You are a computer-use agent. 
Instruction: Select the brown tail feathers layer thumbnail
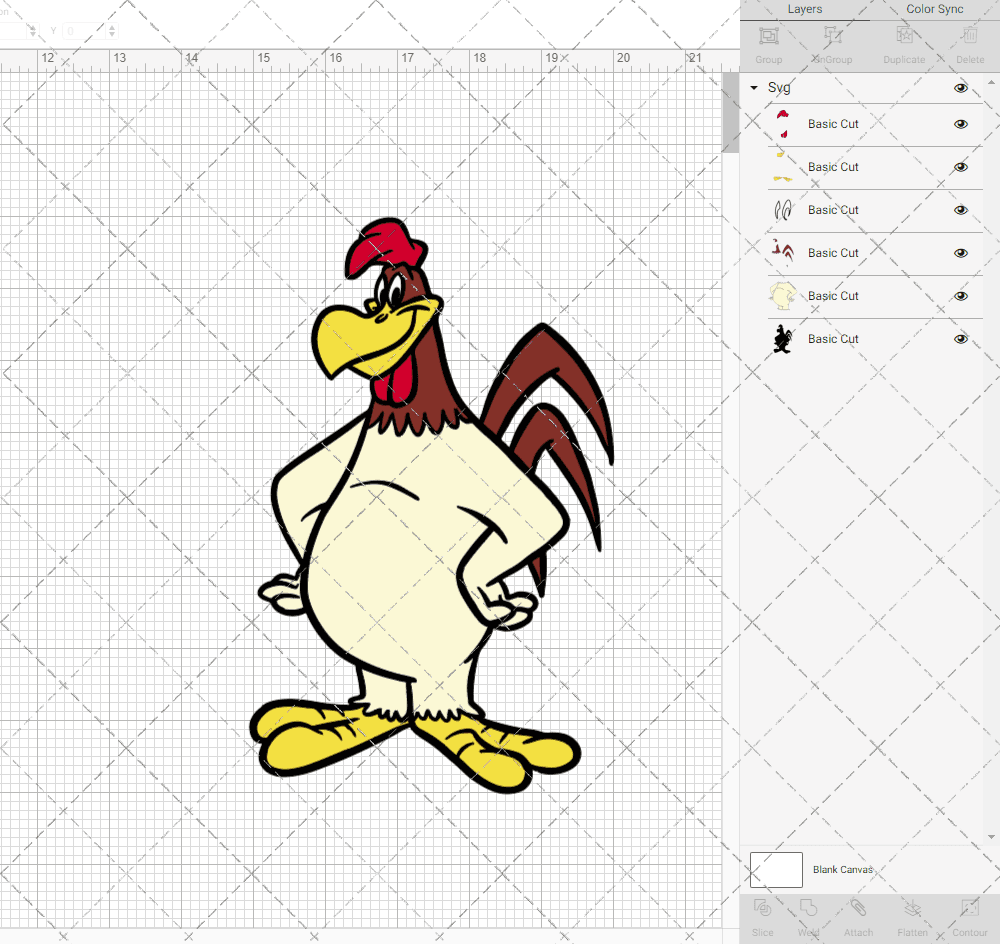[x=783, y=253]
